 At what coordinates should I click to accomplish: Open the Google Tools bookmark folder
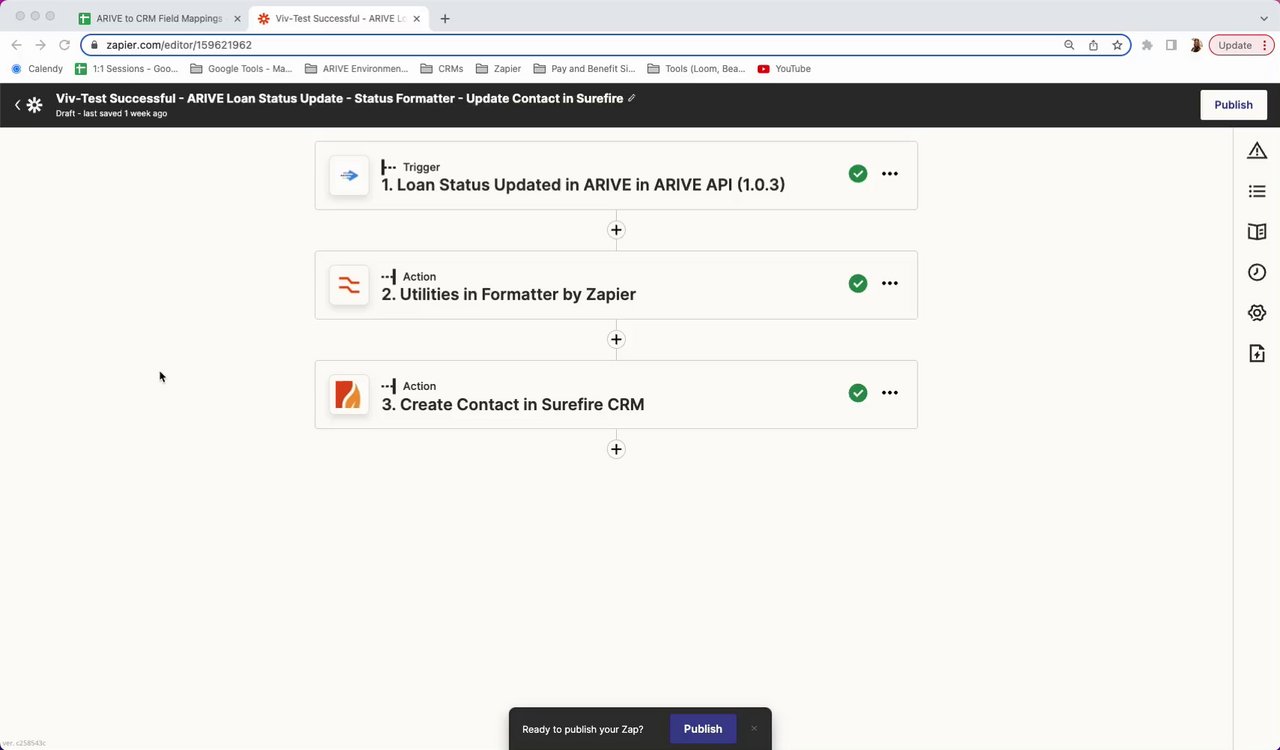241,69
